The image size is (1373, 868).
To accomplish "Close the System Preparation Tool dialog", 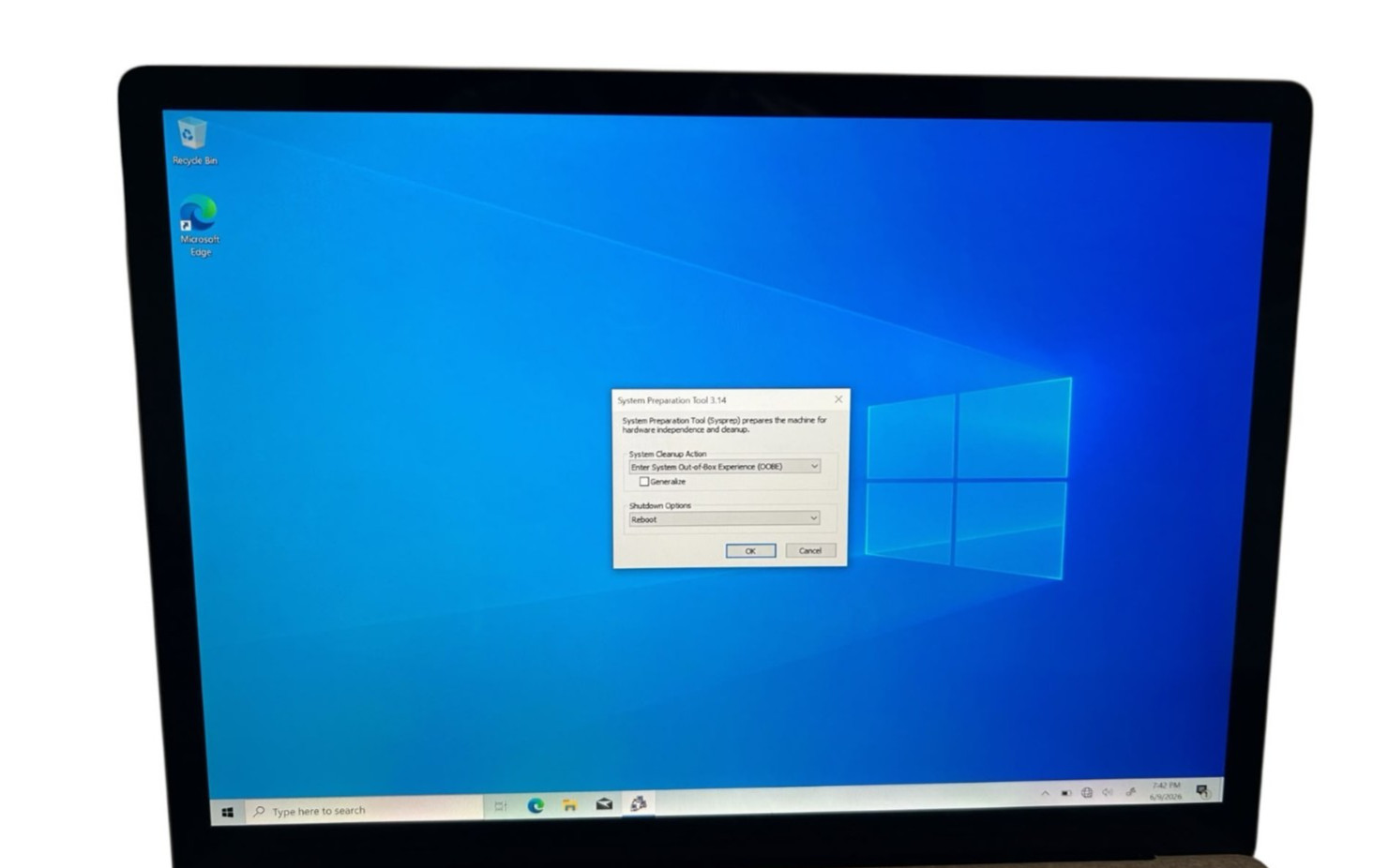I will (838, 399).
